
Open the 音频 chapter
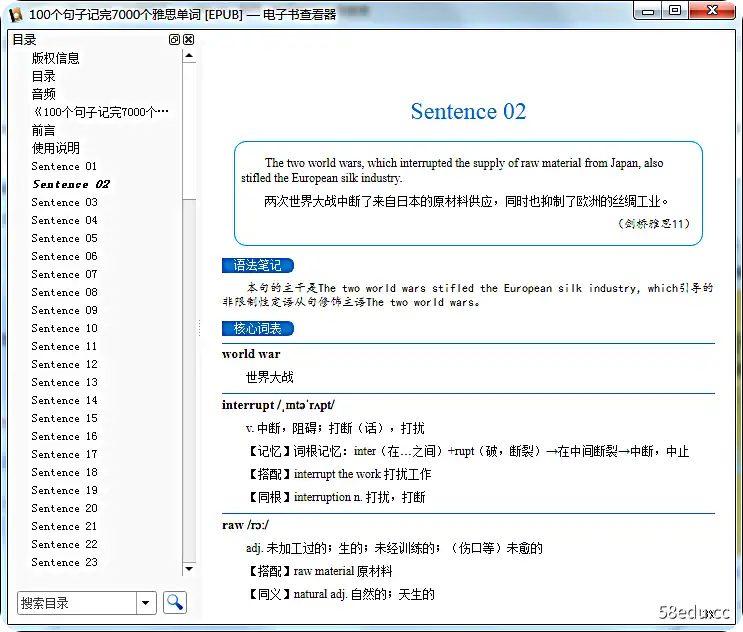(x=44, y=94)
